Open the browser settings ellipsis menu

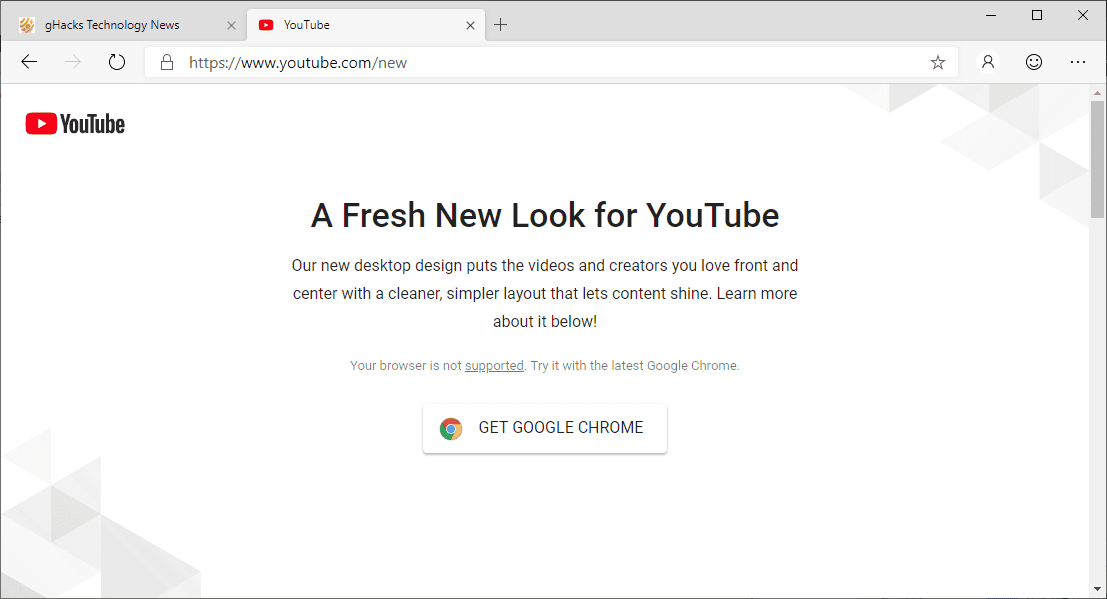(x=1077, y=62)
